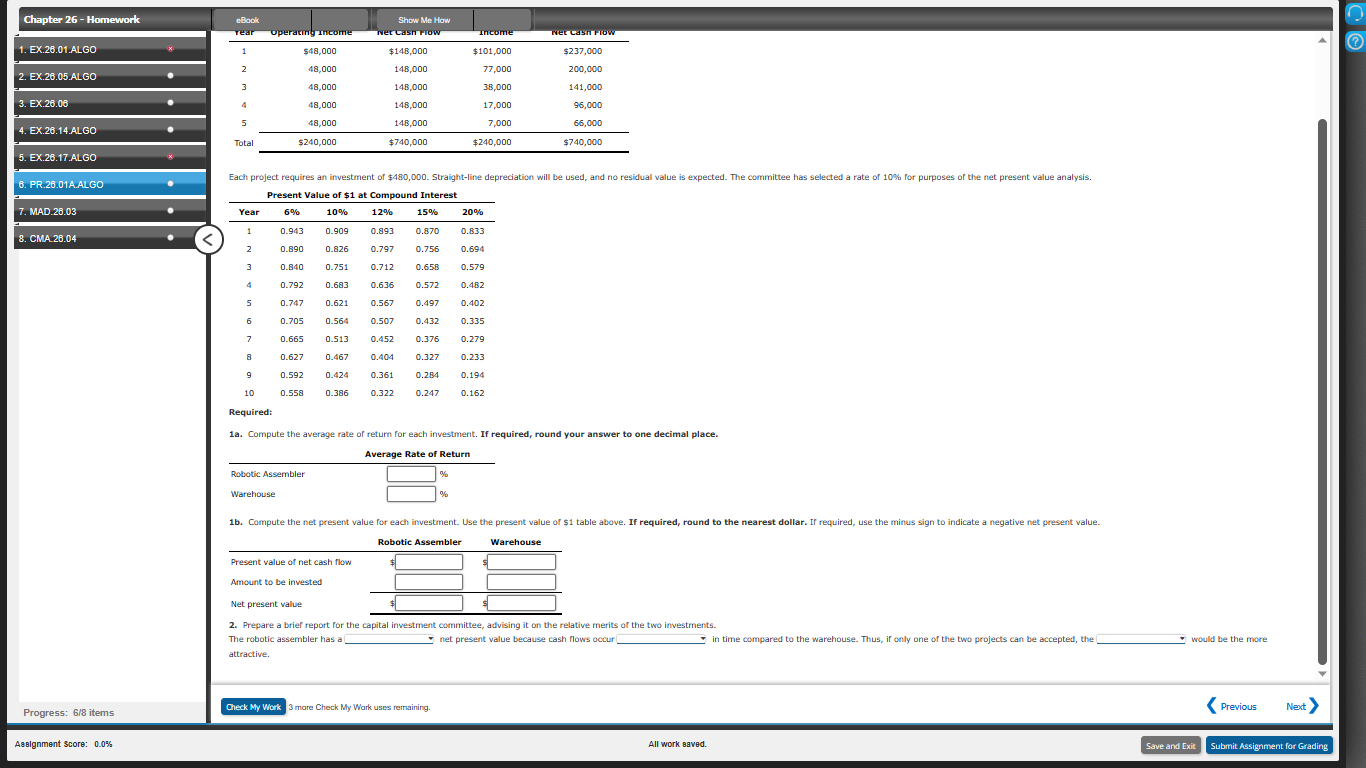Click the All work saved status
The width and height of the screenshot is (1366, 768).
(x=677, y=744)
